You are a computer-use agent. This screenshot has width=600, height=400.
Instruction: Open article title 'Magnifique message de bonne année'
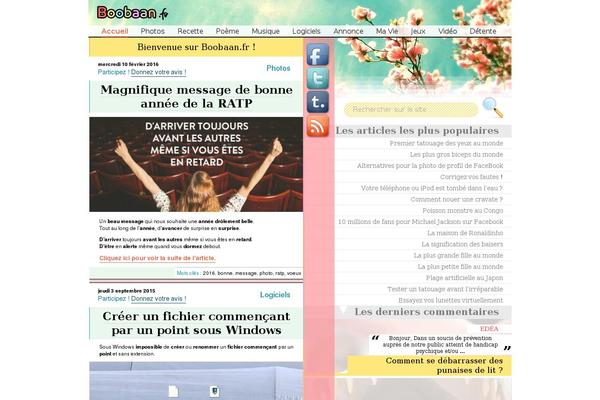(196, 96)
